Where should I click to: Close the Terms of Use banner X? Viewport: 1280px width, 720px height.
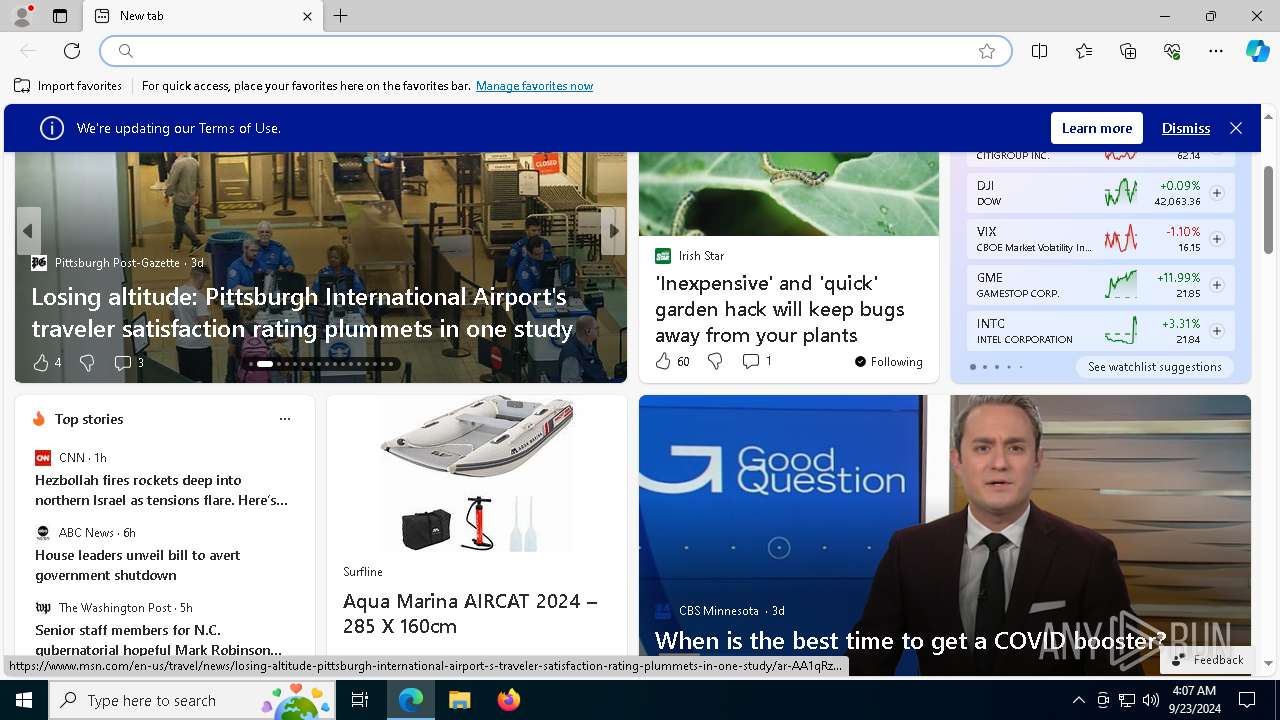point(1236,128)
